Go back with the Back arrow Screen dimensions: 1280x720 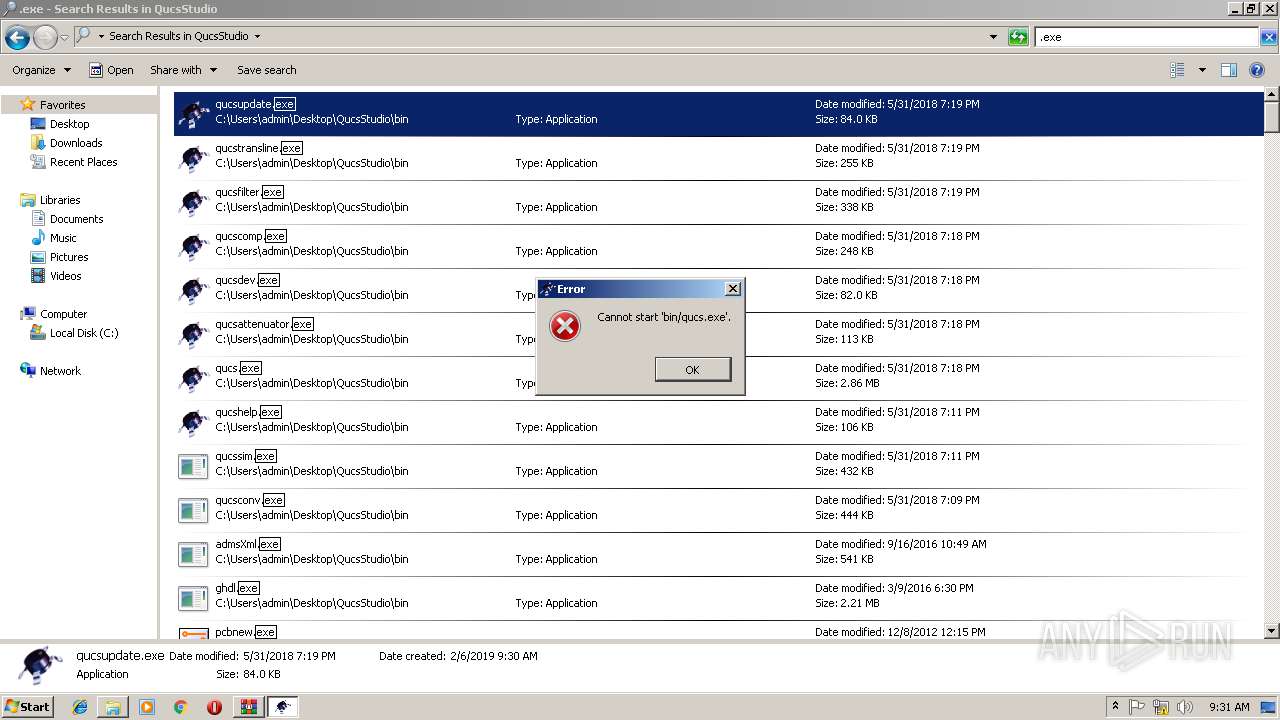point(17,38)
